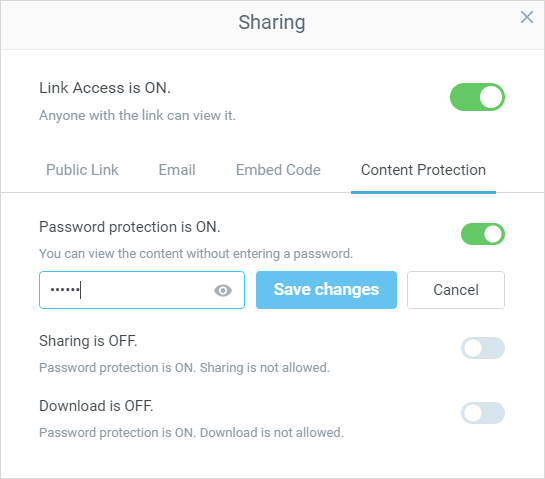The width and height of the screenshot is (545, 479).
Task: Go to the Embed Code tab
Action: (x=278, y=170)
